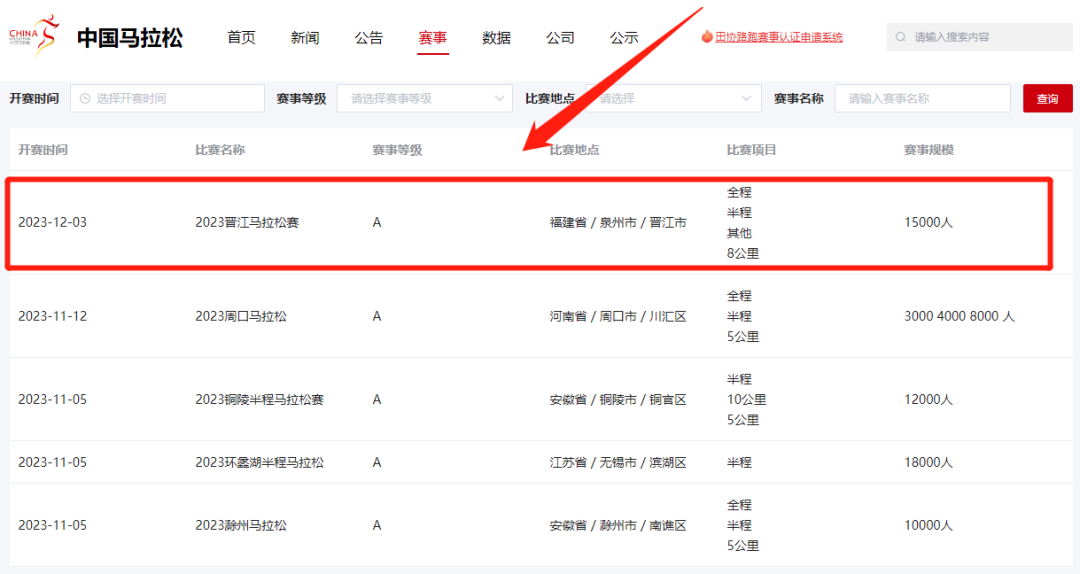Focus the 赛事名称 name input field

click(922, 98)
